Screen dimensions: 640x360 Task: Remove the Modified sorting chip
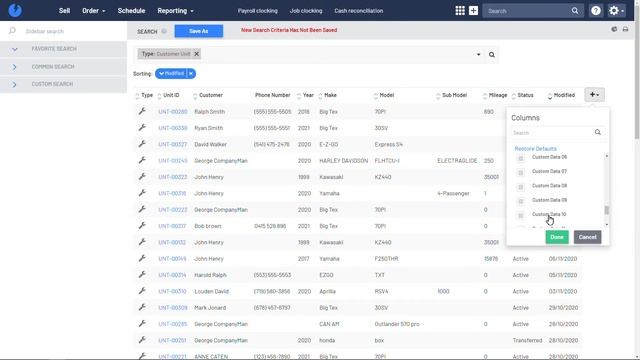click(x=191, y=73)
